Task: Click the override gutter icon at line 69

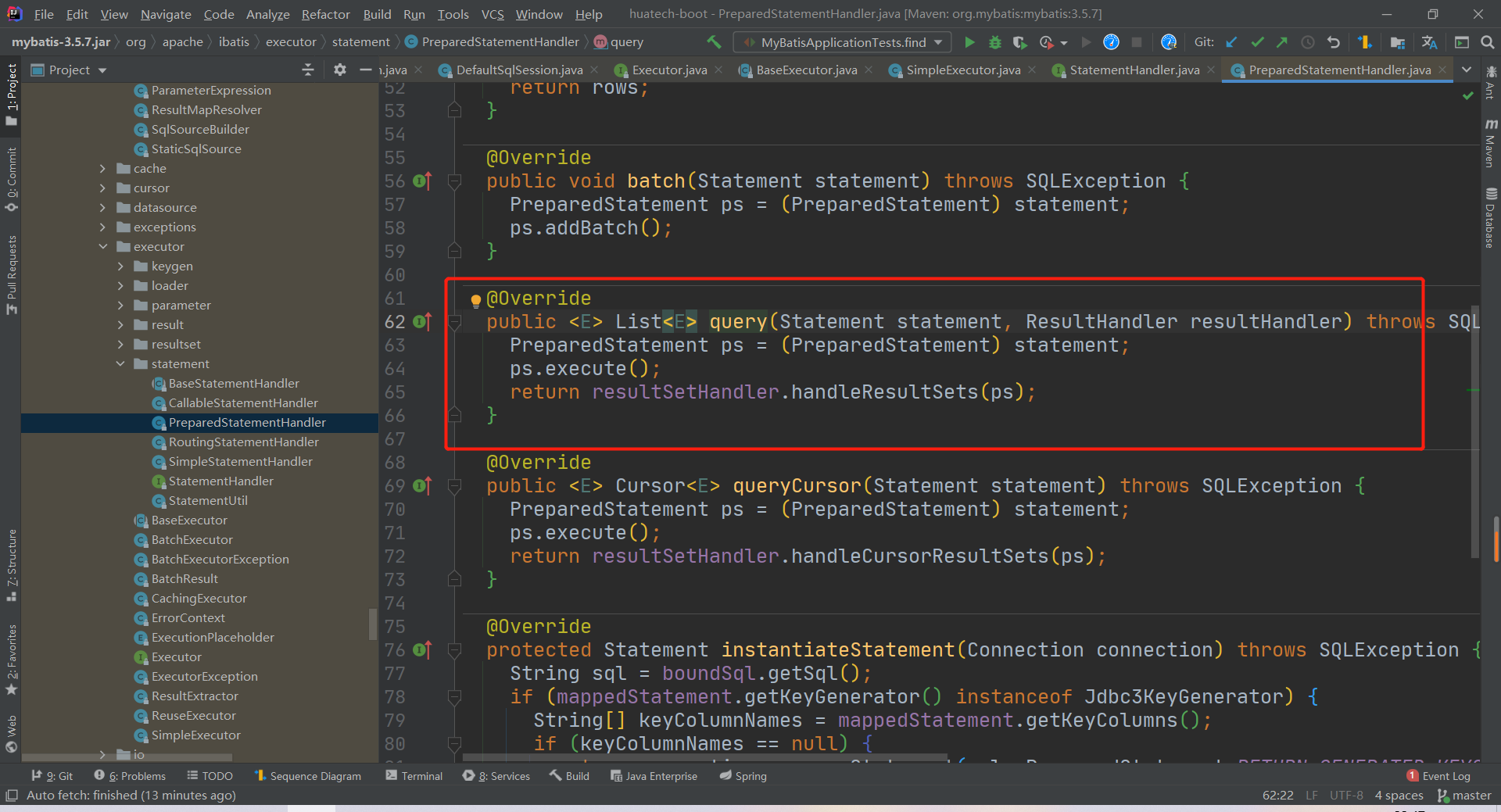Action: point(422,485)
